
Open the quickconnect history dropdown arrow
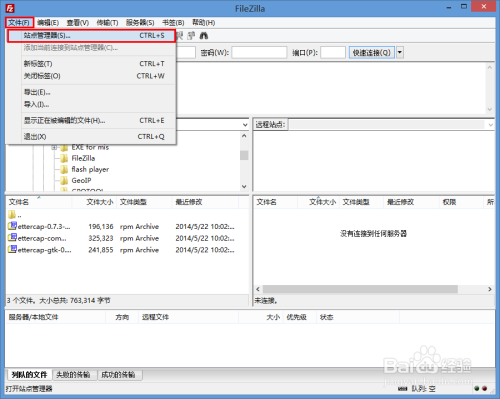[400, 53]
